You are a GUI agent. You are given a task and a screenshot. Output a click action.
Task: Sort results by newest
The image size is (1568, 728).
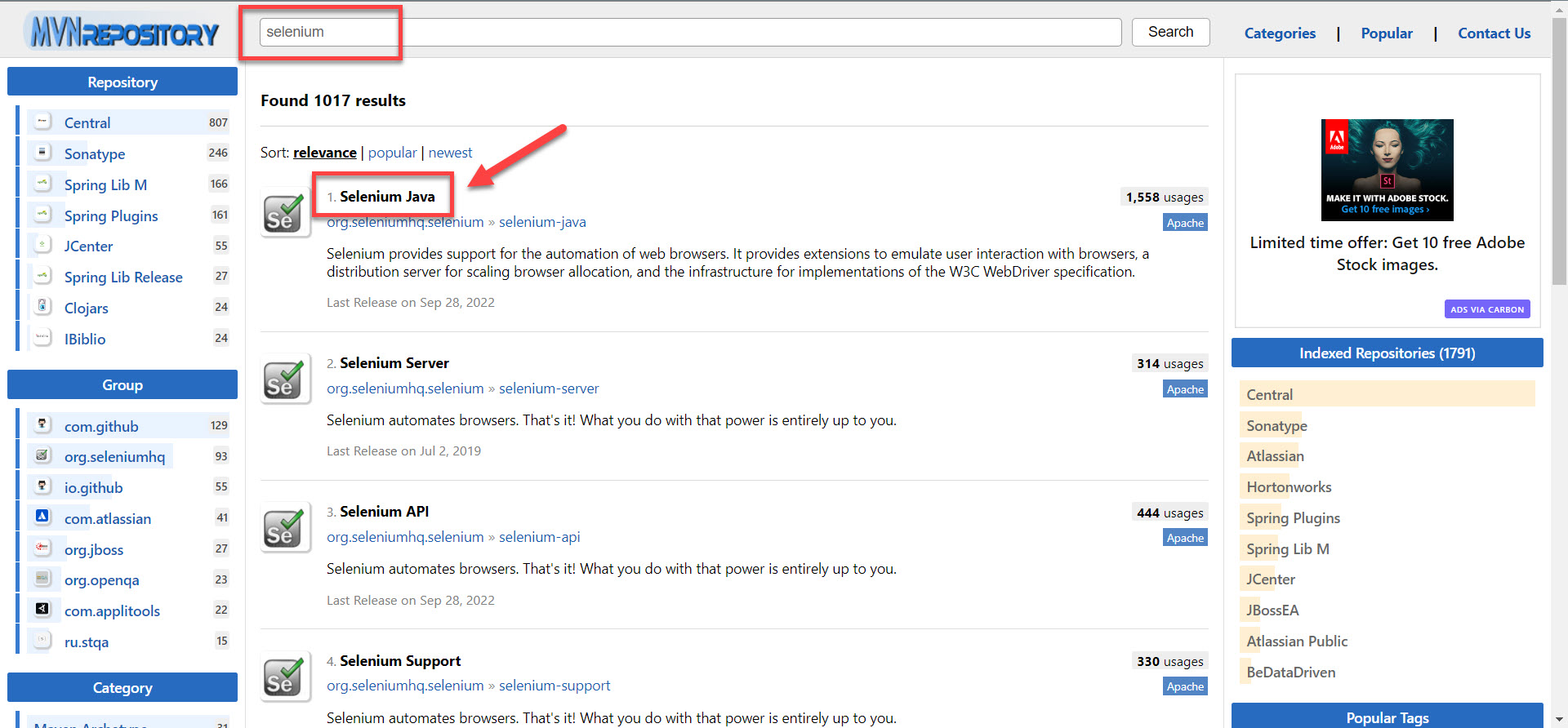point(450,153)
